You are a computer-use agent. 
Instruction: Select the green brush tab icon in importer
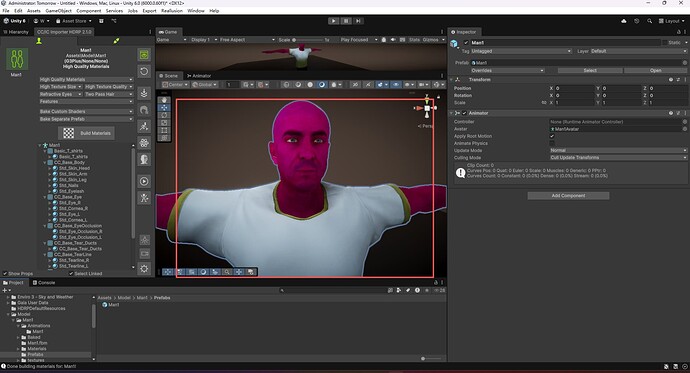point(116,41)
